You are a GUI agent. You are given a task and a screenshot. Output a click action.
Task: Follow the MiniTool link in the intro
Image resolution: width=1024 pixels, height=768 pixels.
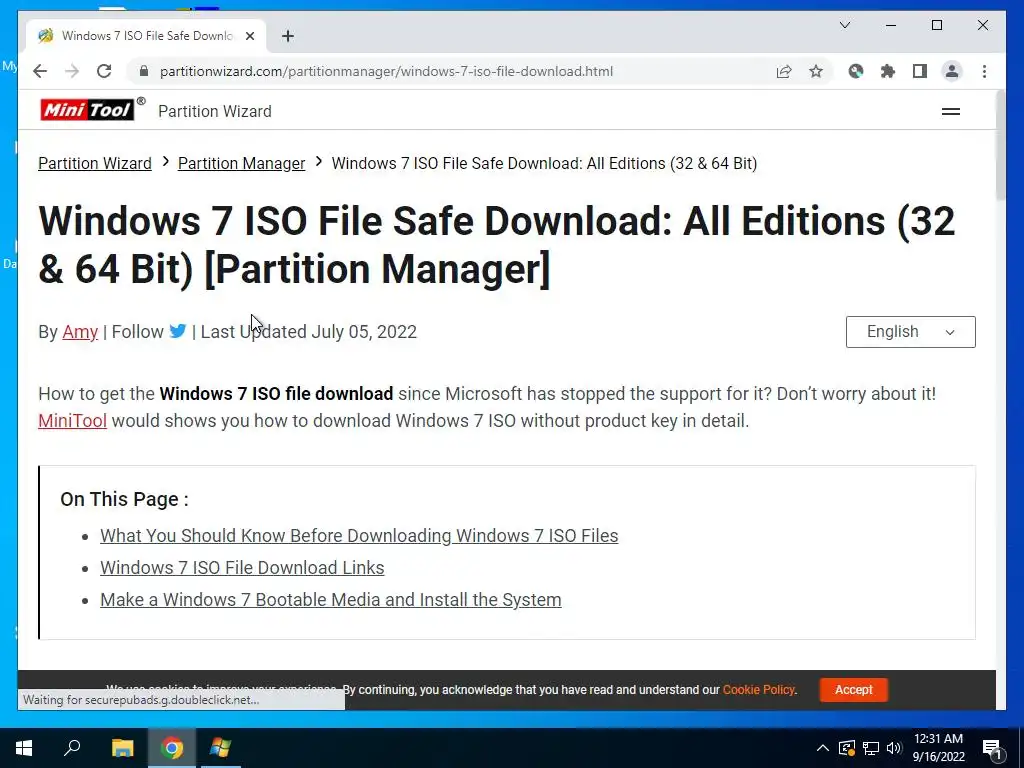pos(72,421)
